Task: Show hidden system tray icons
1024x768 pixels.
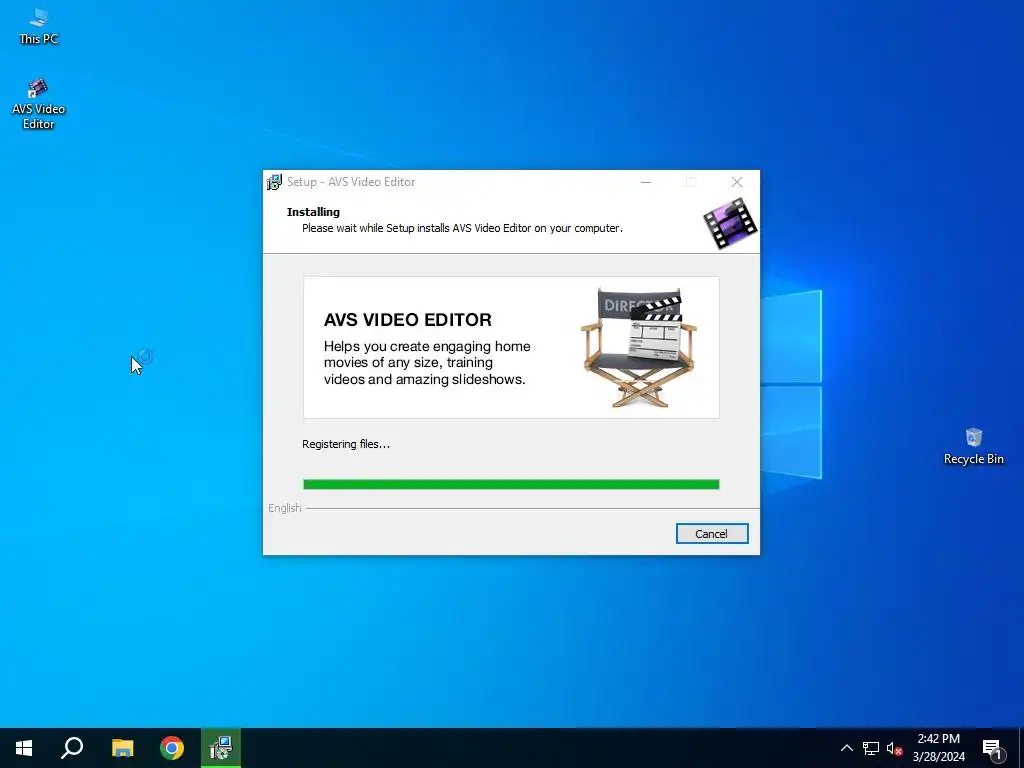Action: pyautogui.click(x=846, y=748)
